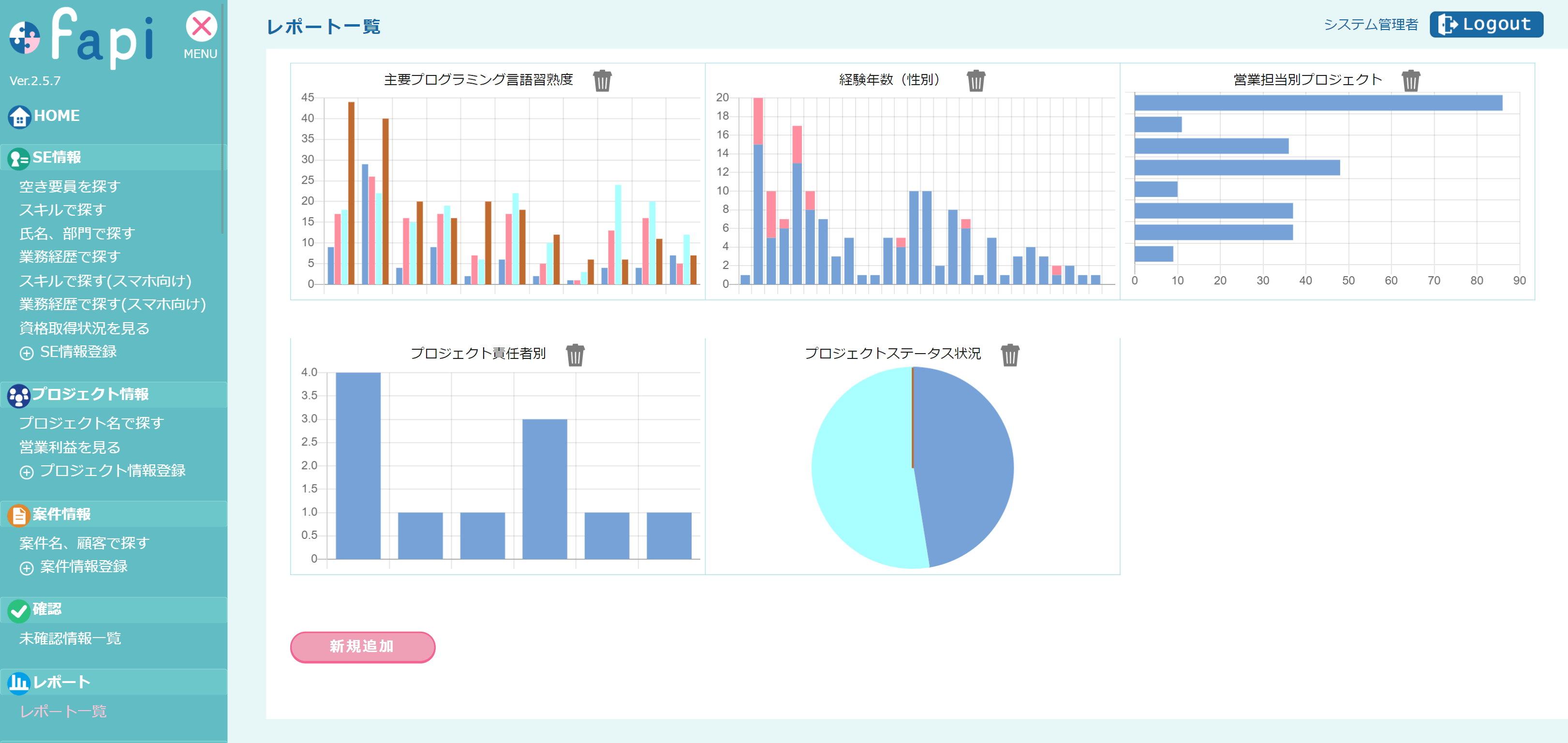The height and width of the screenshot is (743, 1568).
Task: Click the longest bar in 営業担当別プロジェクト chart
Action: [x=1318, y=103]
